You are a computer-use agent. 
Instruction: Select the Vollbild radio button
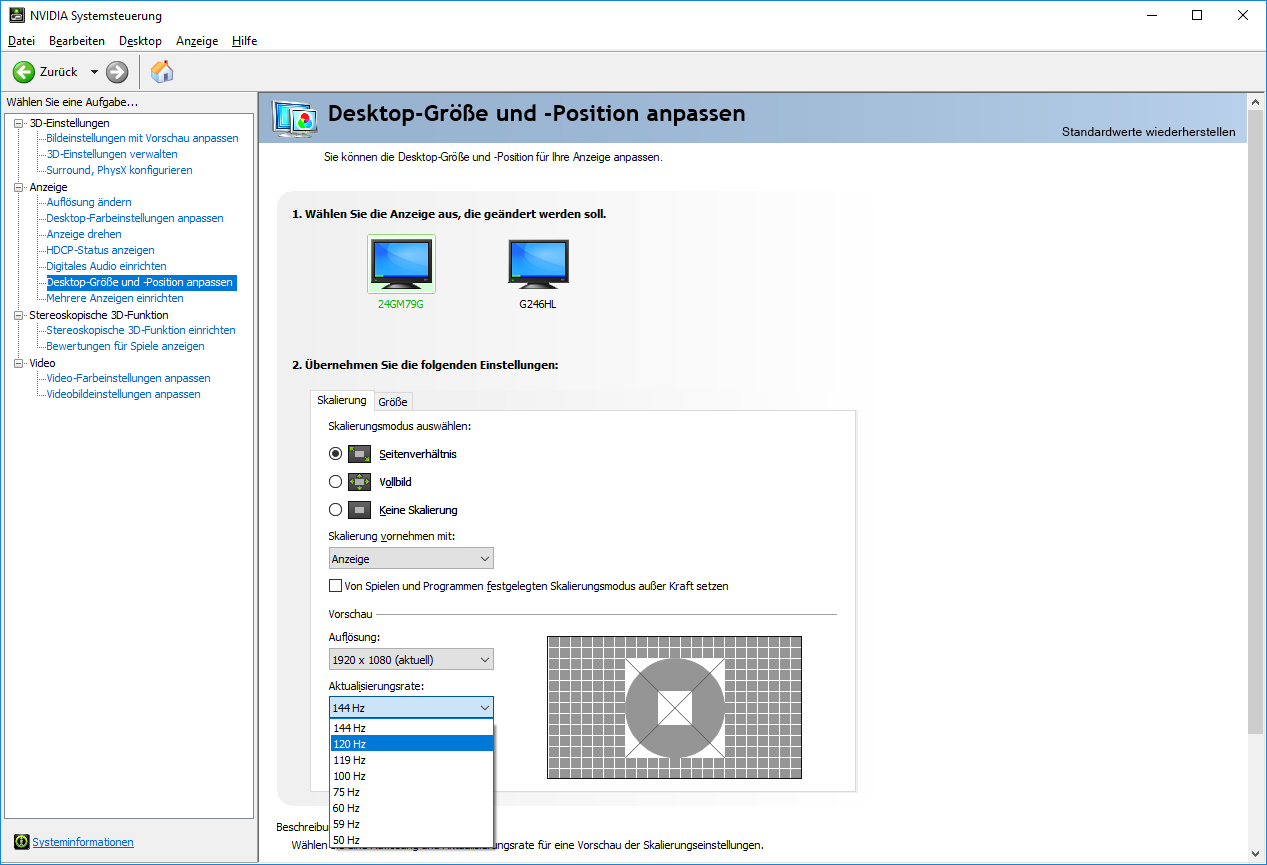[x=335, y=482]
